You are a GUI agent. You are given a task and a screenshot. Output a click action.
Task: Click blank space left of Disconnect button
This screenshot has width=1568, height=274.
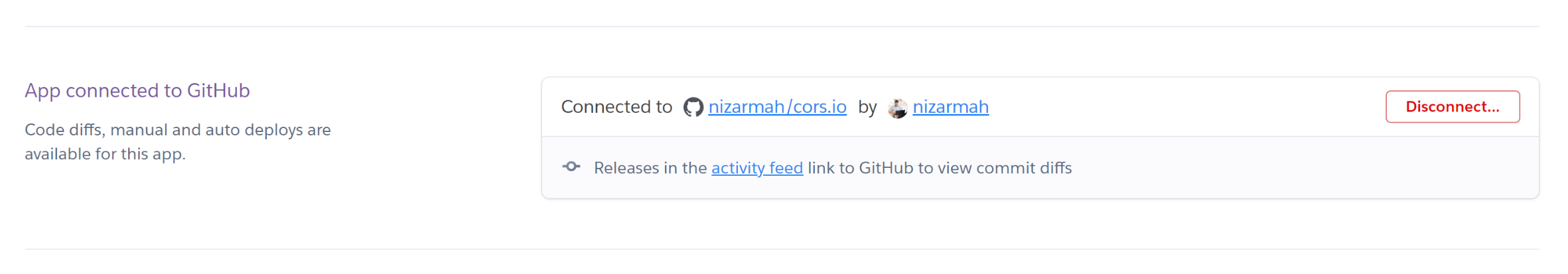pos(1188,107)
